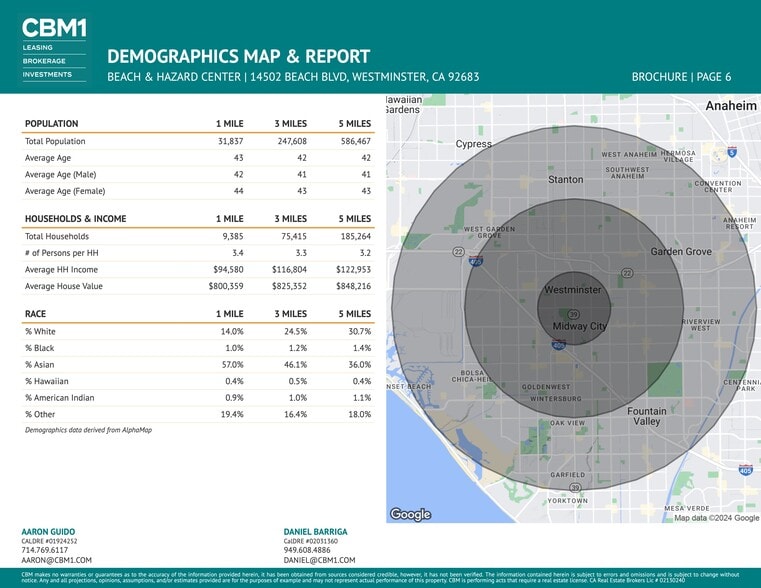The width and height of the screenshot is (761, 588).
Task: Click the Total Population 1 mile value 31,837
Action: click(x=229, y=142)
